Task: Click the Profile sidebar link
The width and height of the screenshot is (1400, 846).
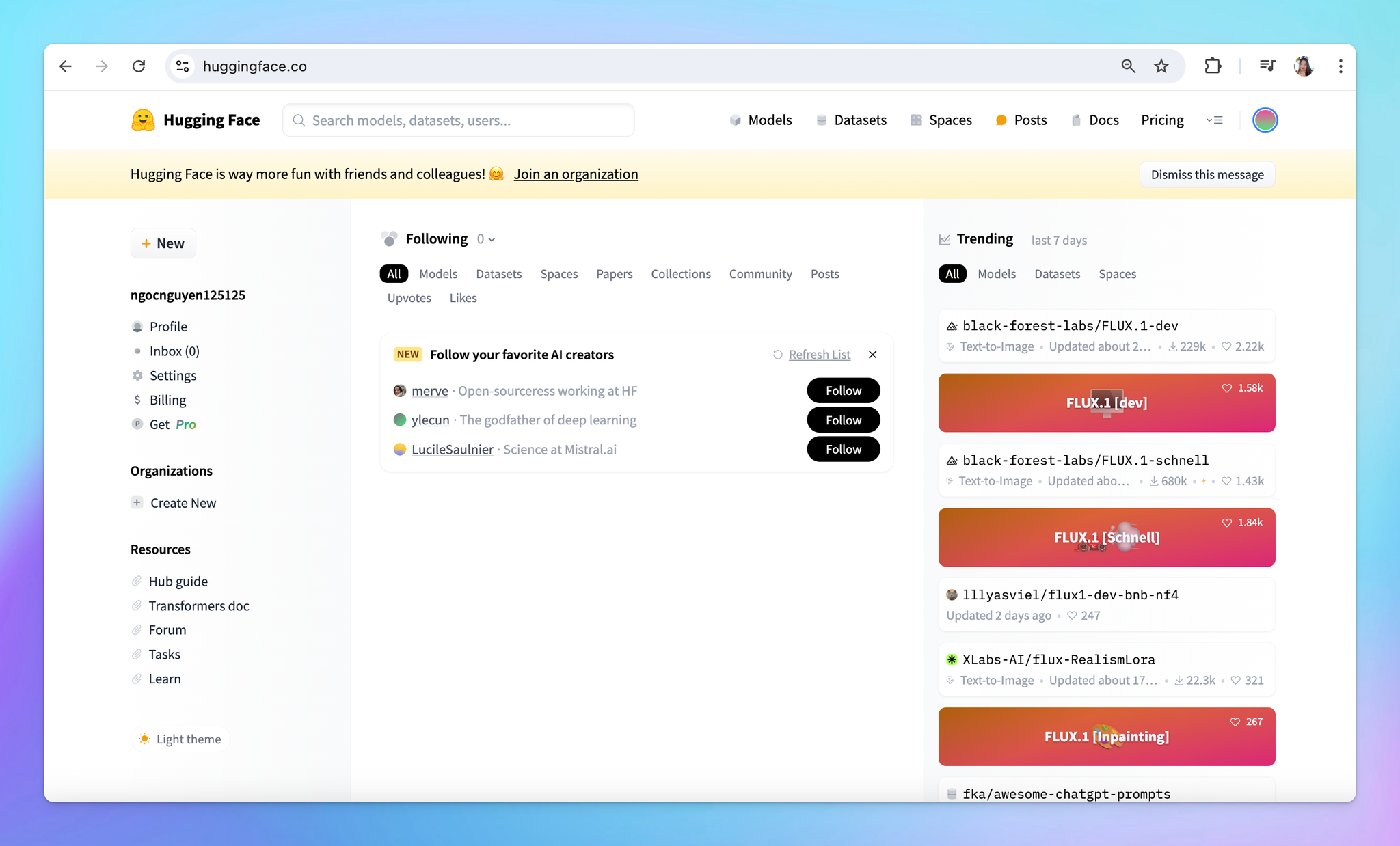Action: 168,327
